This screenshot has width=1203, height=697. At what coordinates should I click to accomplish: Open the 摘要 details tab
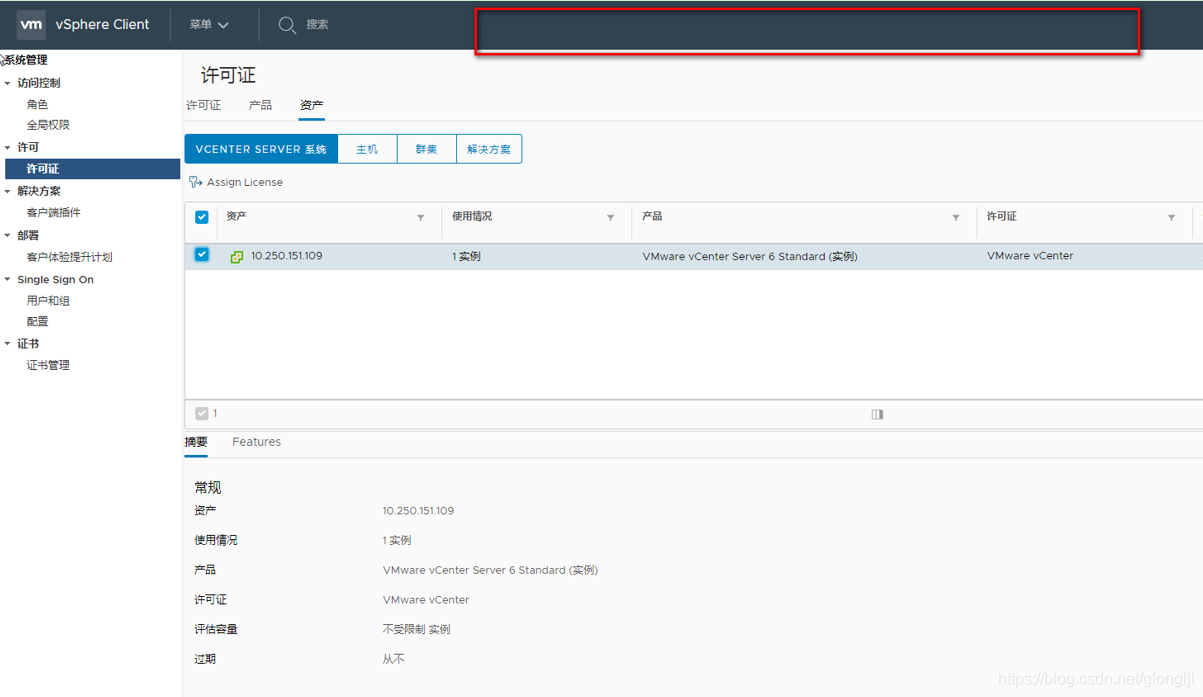(x=196, y=442)
